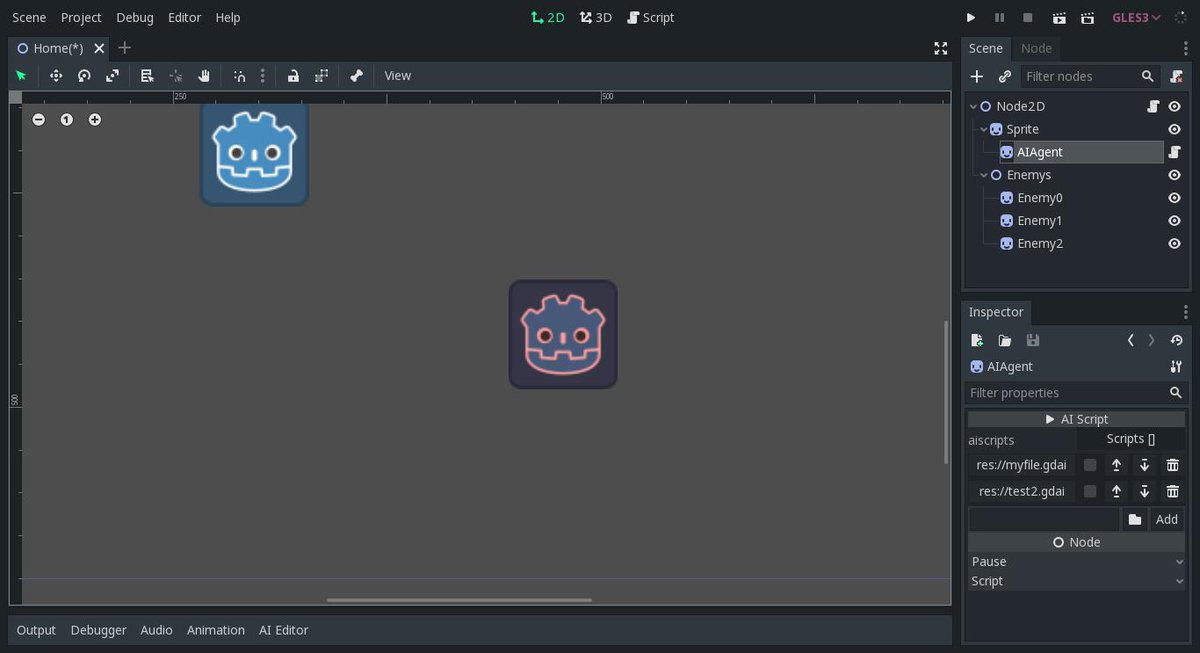The height and width of the screenshot is (653, 1200).
Task: Browse for script file with folder button
Action: click(x=1135, y=519)
